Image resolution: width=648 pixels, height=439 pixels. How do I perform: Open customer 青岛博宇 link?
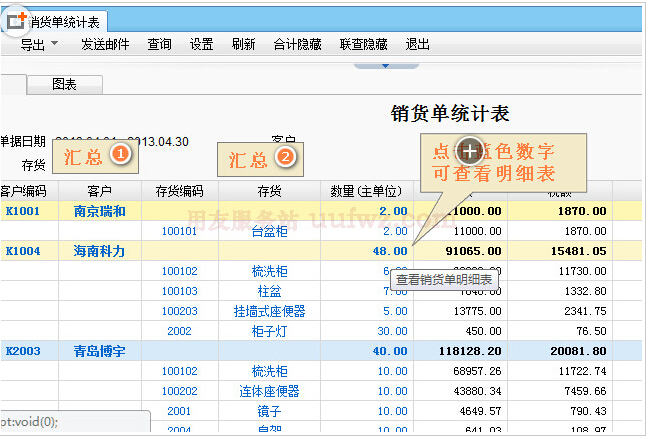point(100,351)
